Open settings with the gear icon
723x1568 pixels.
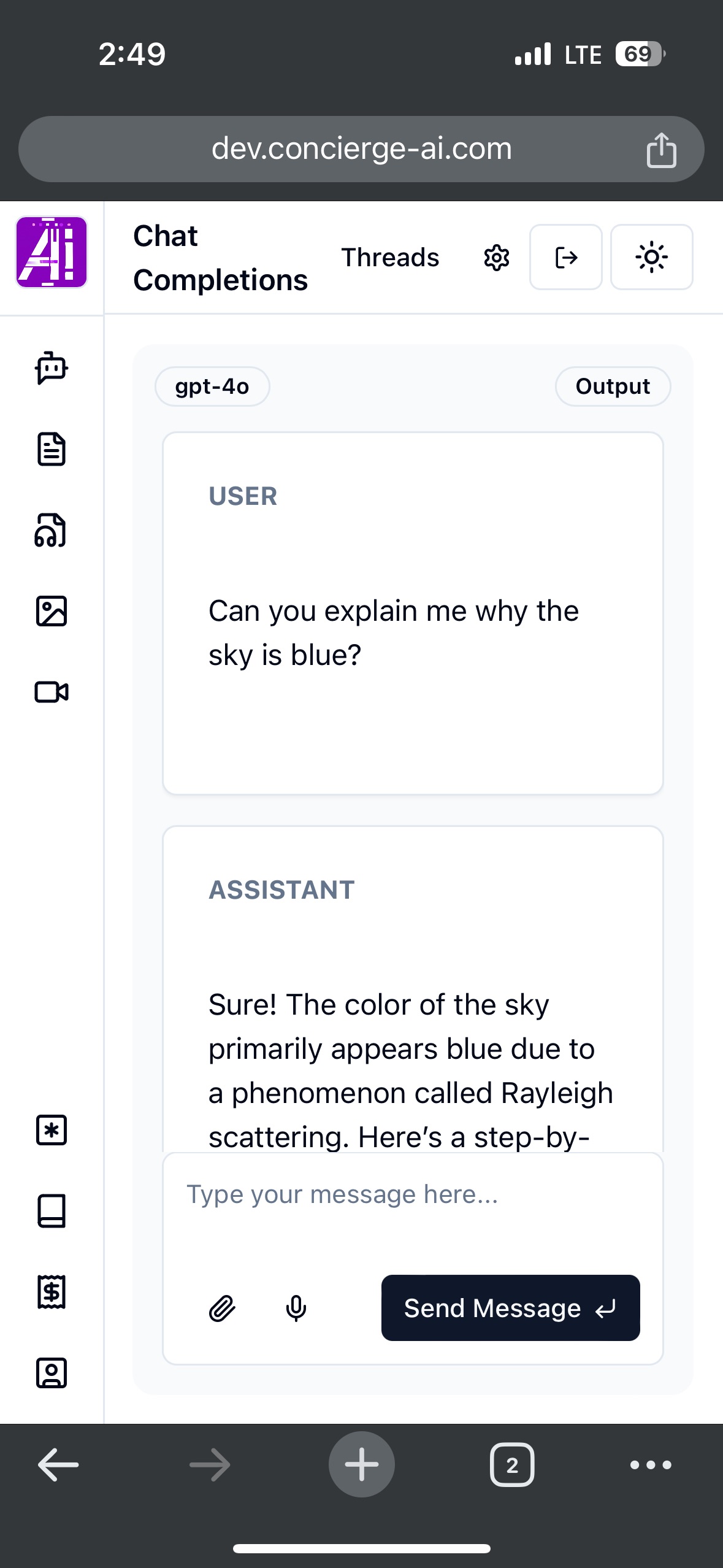(x=496, y=258)
